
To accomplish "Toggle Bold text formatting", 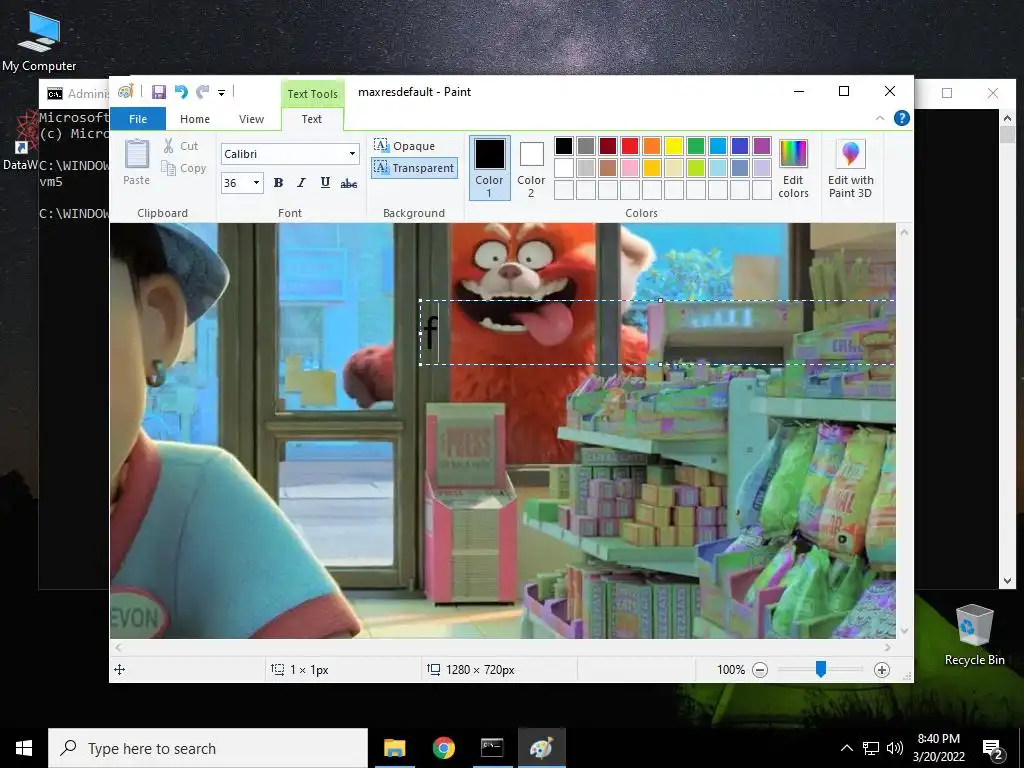I will [x=278, y=183].
